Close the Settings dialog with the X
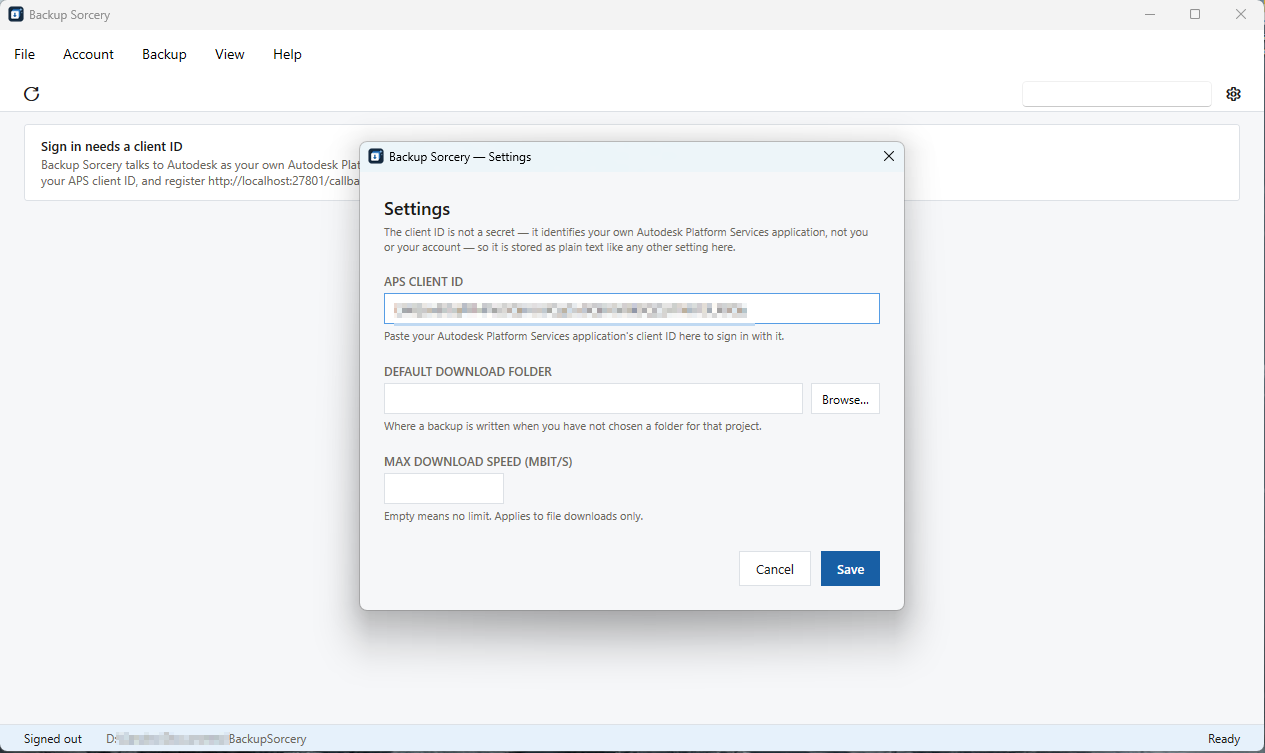Viewport: 1265px width, 753px height. pyautogui.click(x=889, y=157)
